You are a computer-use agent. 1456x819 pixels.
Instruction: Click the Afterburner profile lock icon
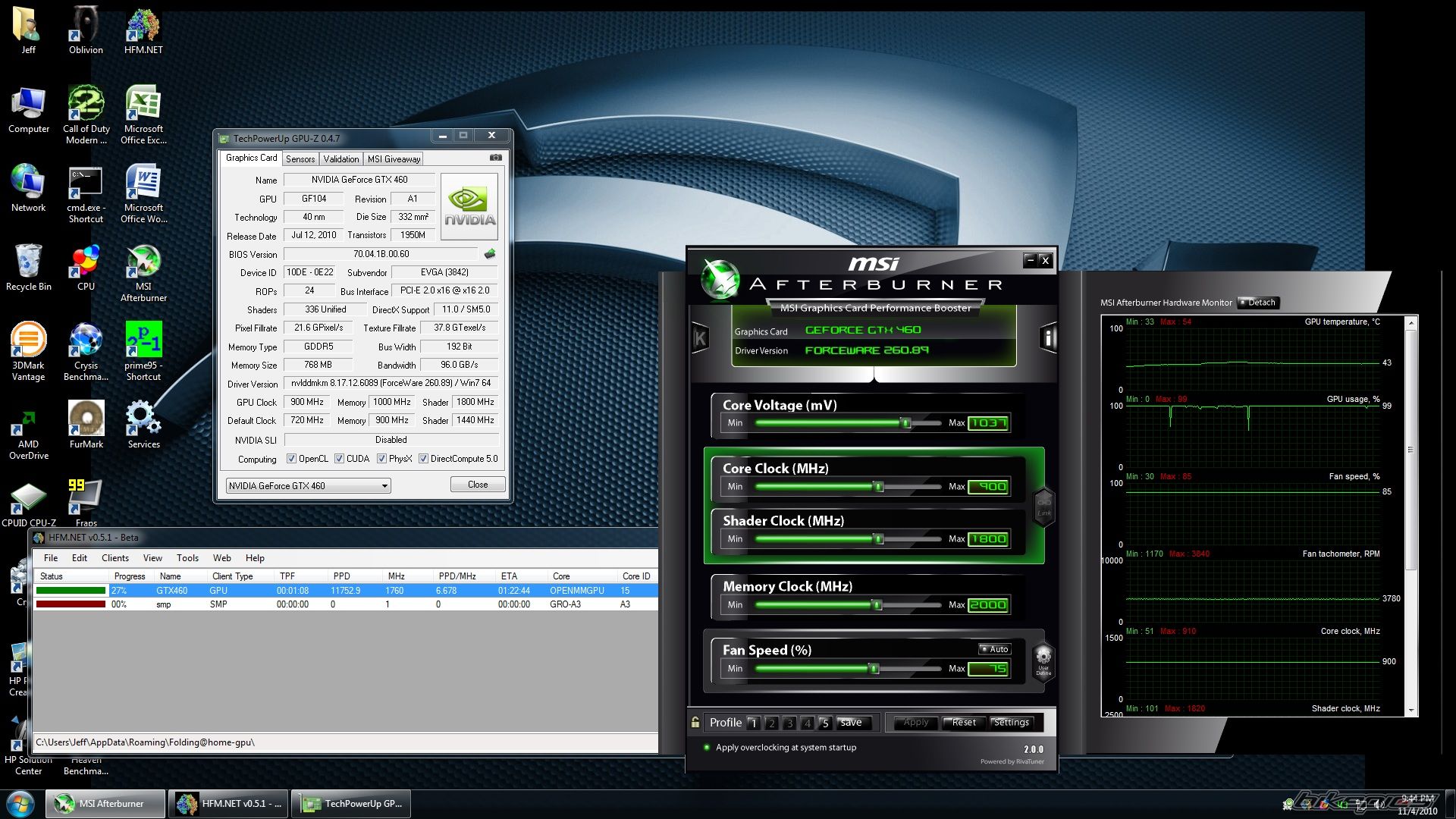tap(695, 722)
